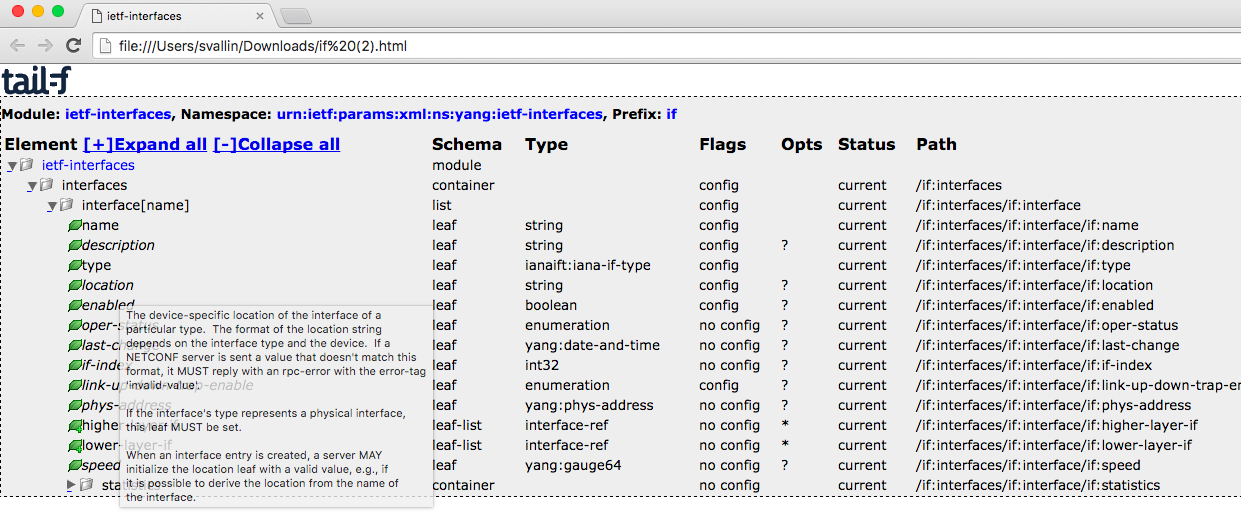1241x516 pixels.
Task: Click the leaf-list icon for higher-layer-if
Action: (x=74, y=426)
